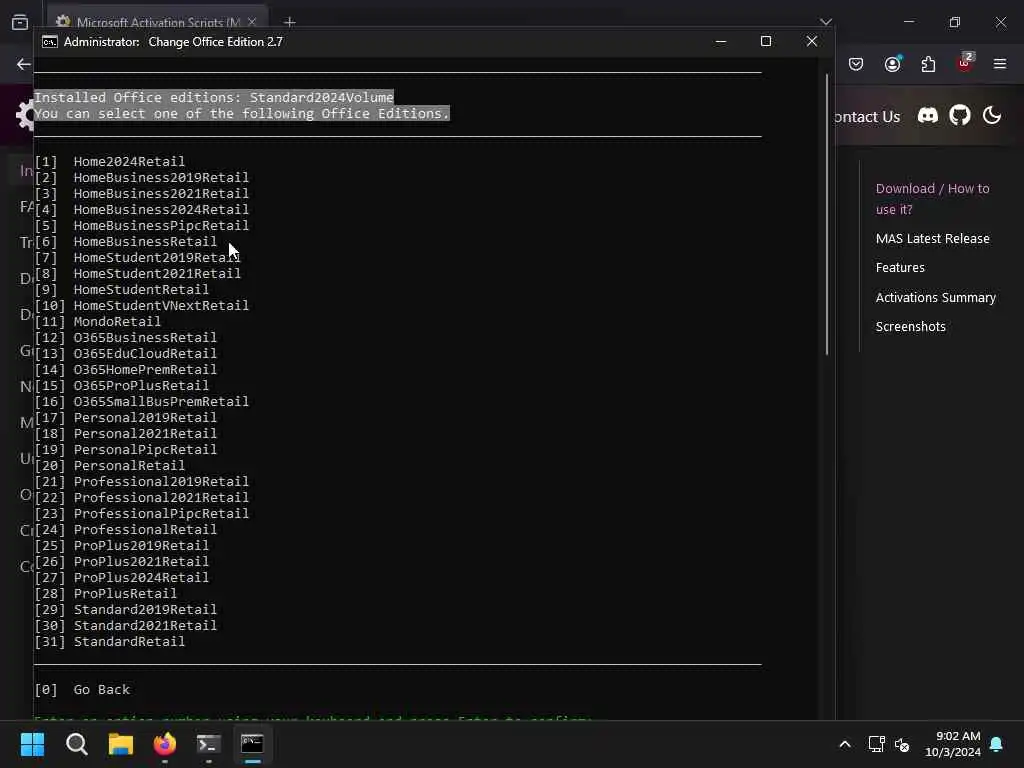The width and height of the screenshot is (1024, 768).
Task: Click the [9] HomeStudentRetail entry
Action: point(122,289)
